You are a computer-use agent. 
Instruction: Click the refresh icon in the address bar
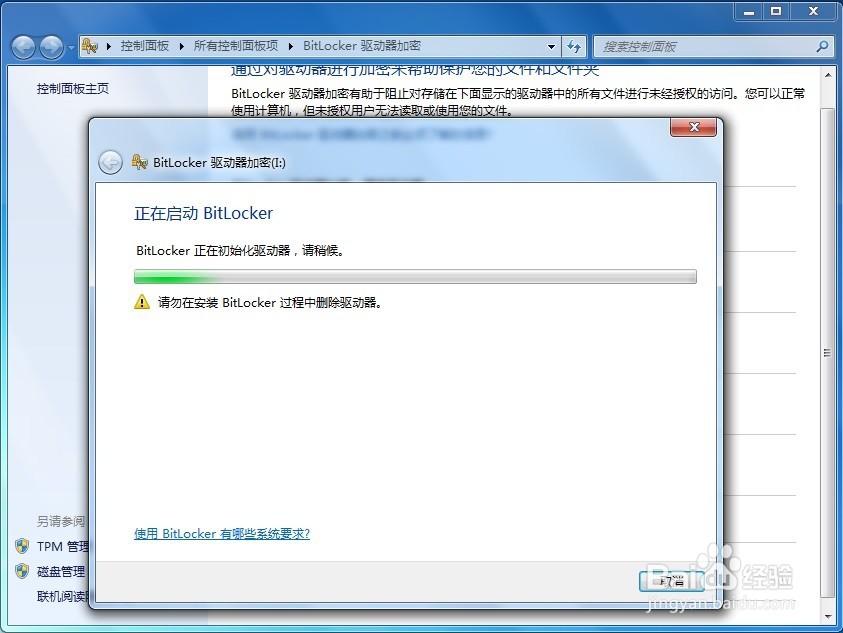pos(574,46)
